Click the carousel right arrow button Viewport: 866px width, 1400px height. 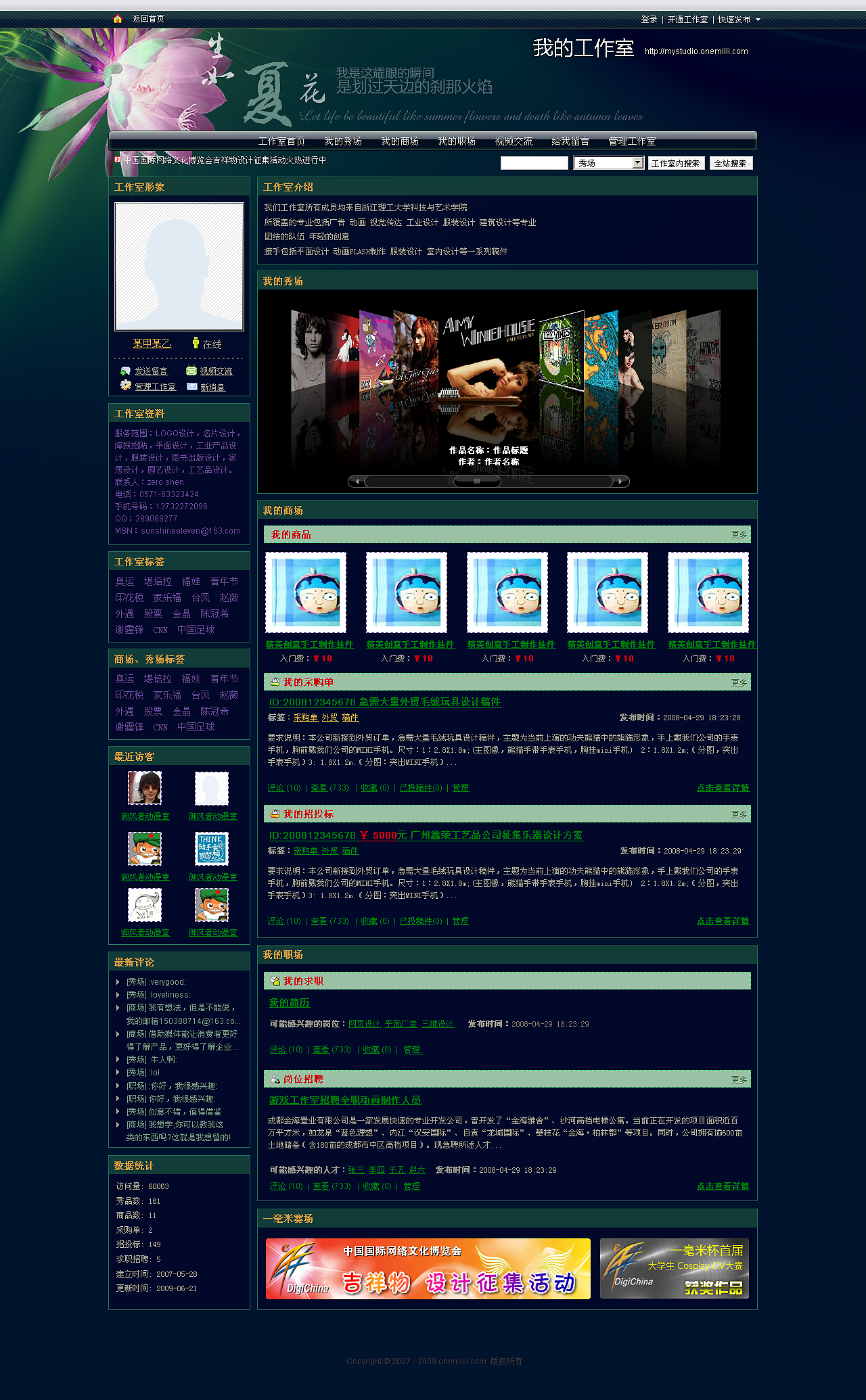pyautogui.click(x=620, y=482)
